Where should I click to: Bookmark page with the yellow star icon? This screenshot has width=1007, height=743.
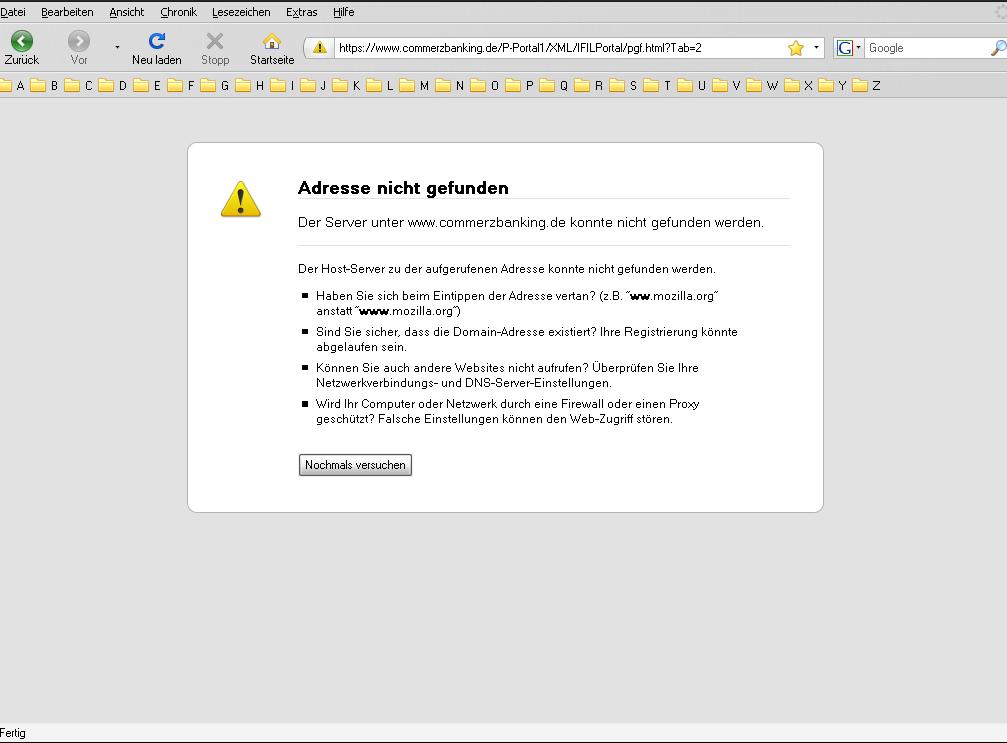[796, 48]
